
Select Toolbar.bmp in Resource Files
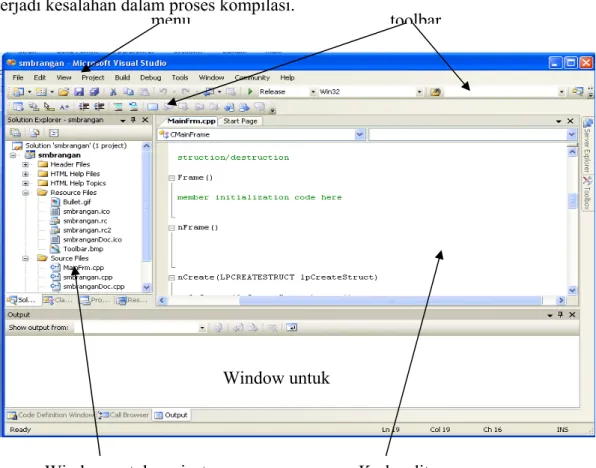pyautogui.click(x=83, y=249)
